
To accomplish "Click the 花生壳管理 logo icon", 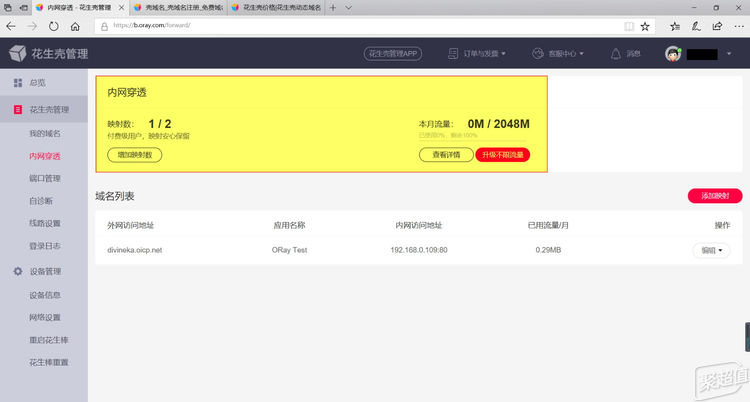I will tap(18, 53).
